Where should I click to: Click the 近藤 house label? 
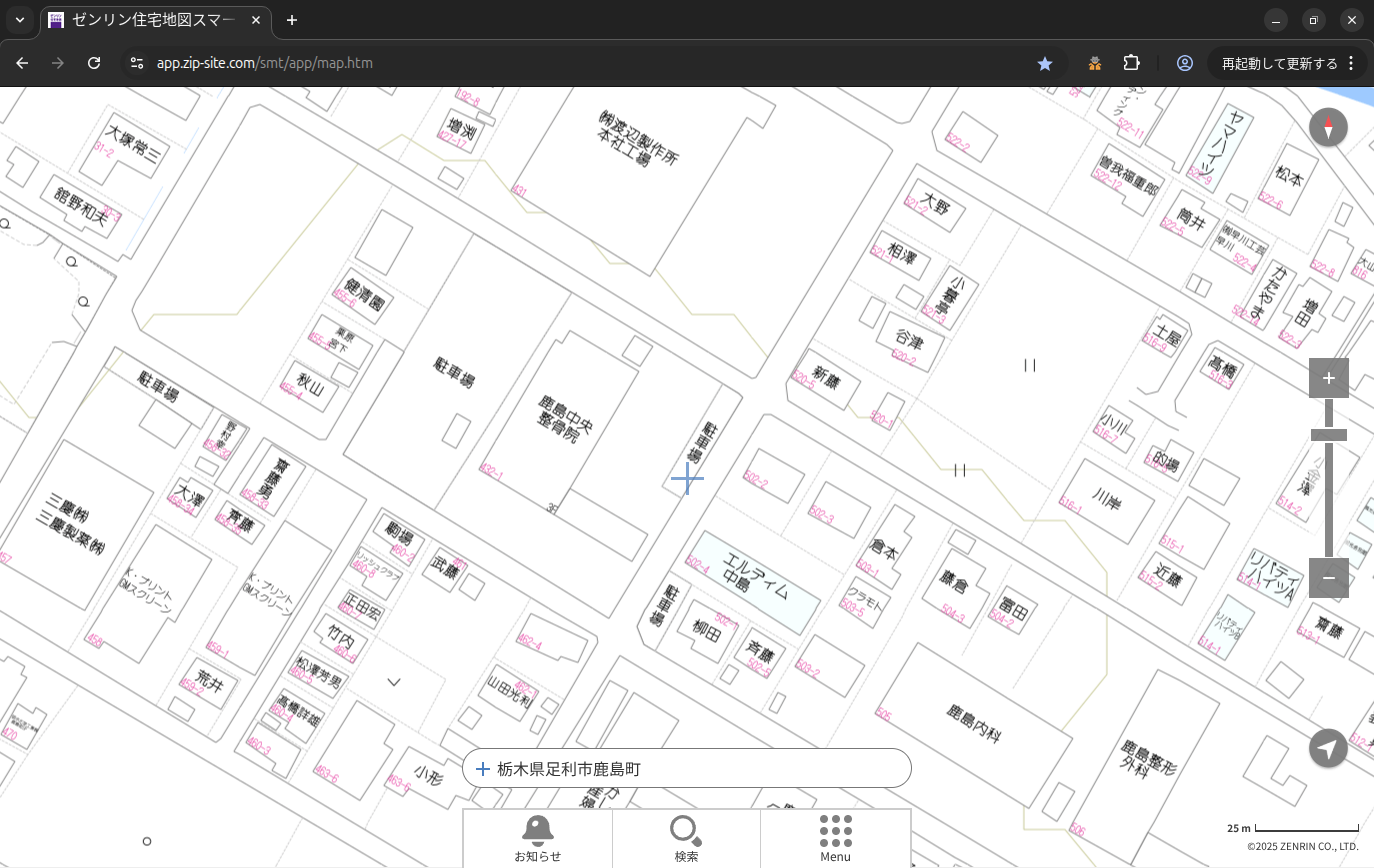coord(1169,575)
